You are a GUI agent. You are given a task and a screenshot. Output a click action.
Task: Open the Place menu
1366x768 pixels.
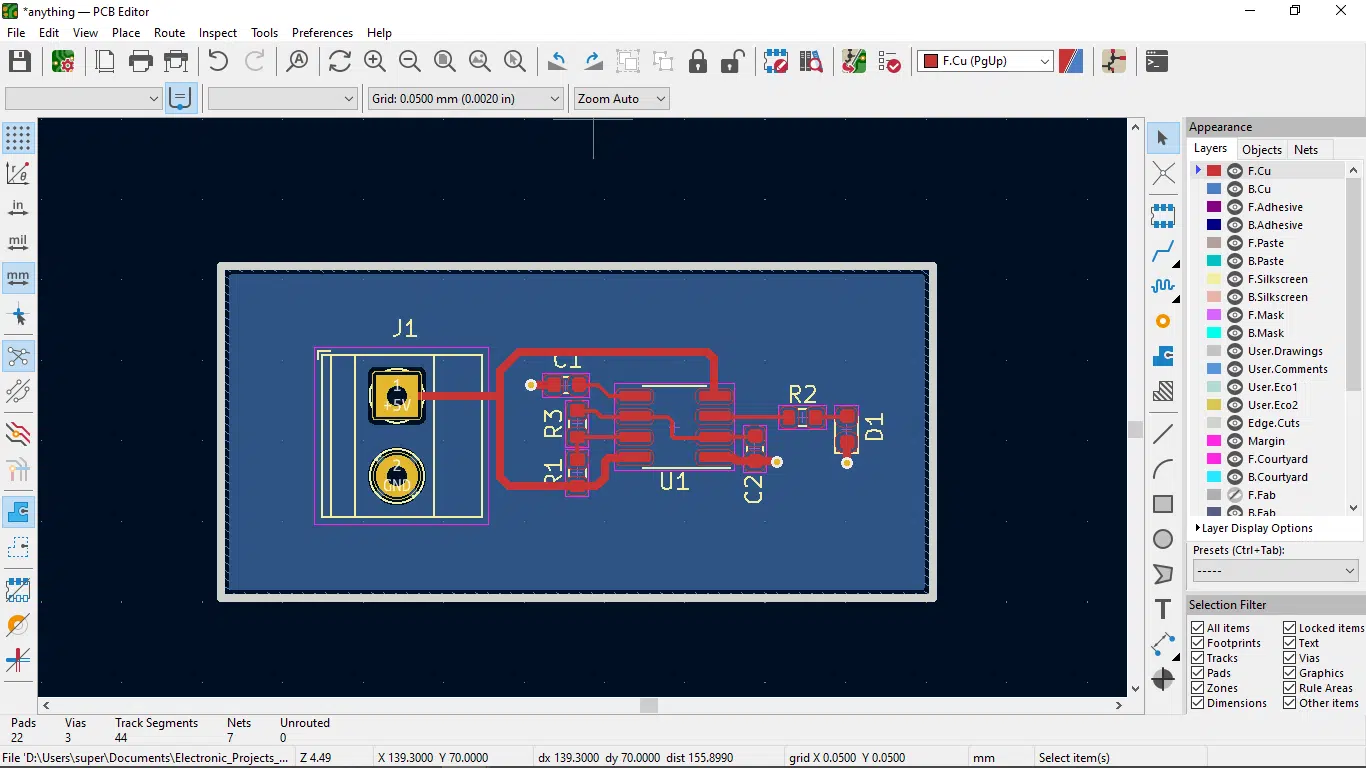pyautogui.click(x=126, y=33)
